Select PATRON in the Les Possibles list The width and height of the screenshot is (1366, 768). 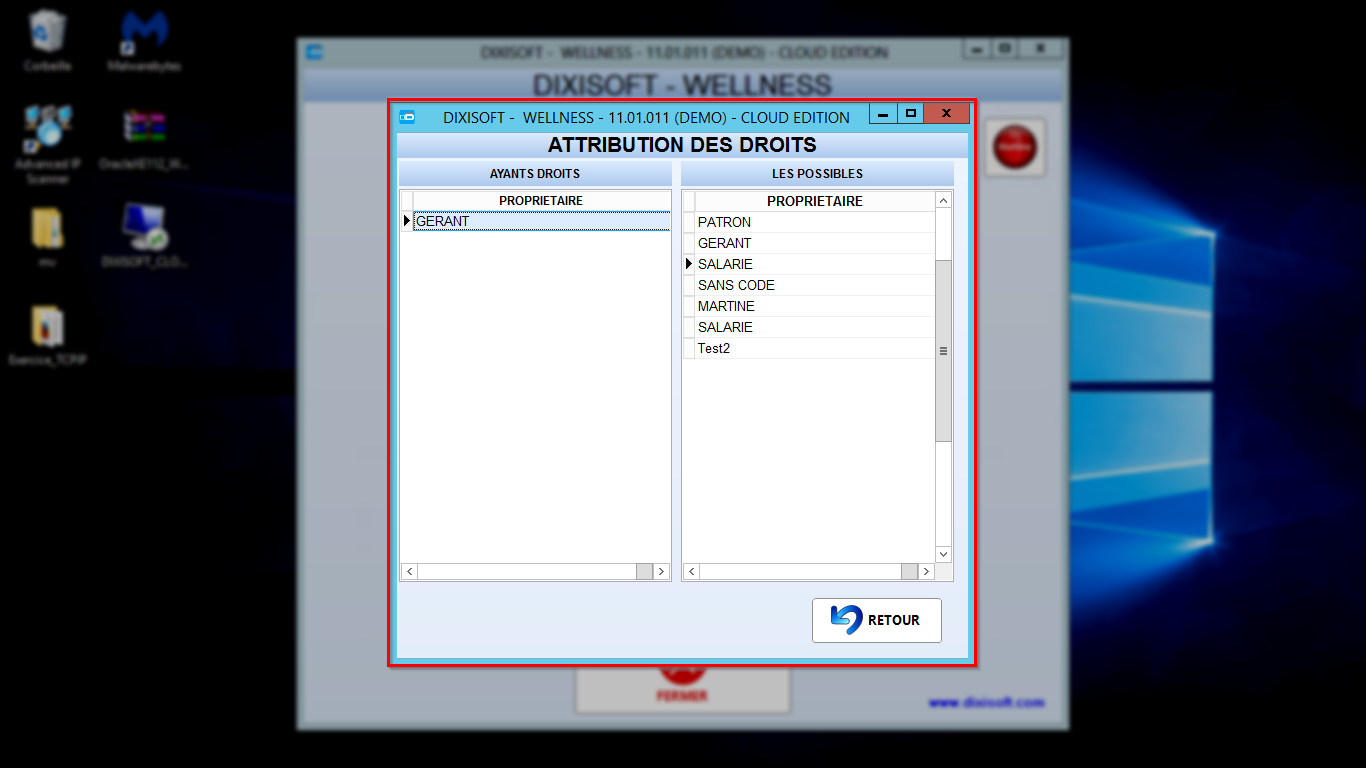coord(815,222)
